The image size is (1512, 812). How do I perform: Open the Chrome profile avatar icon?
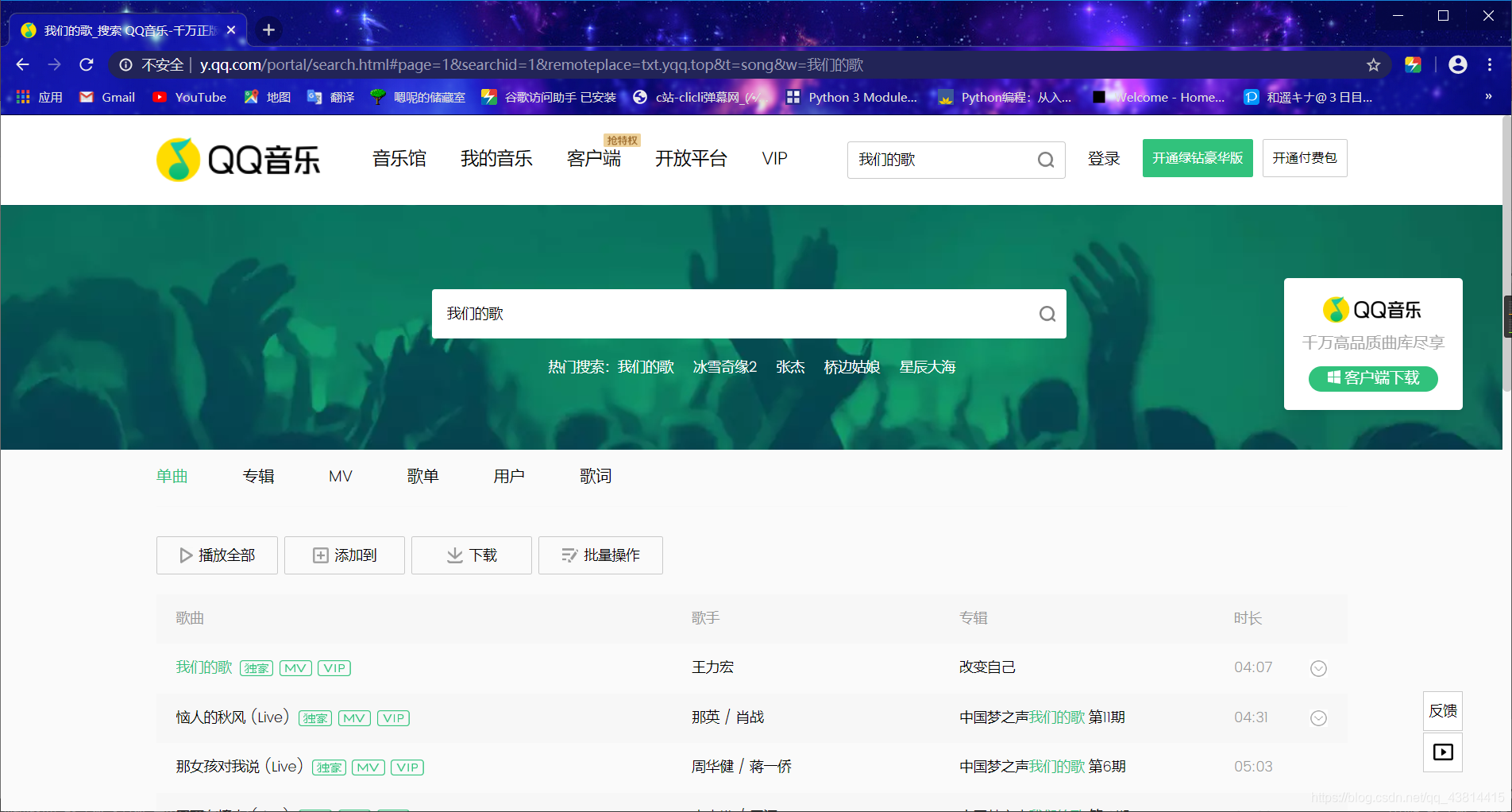coord(1458,64)
